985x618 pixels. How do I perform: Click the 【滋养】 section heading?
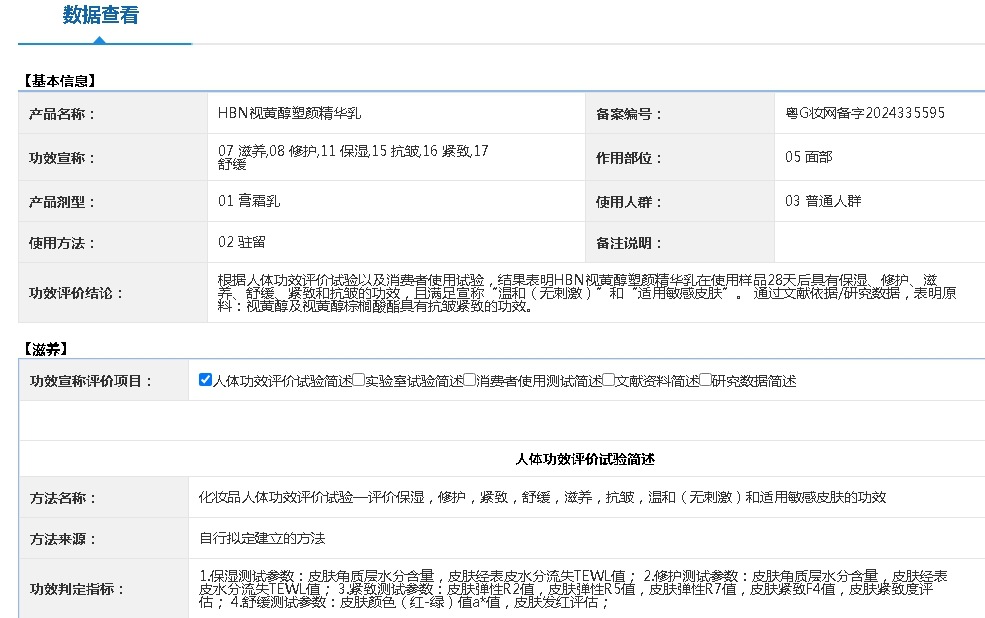pyautogui.click(x=45, y=349)
